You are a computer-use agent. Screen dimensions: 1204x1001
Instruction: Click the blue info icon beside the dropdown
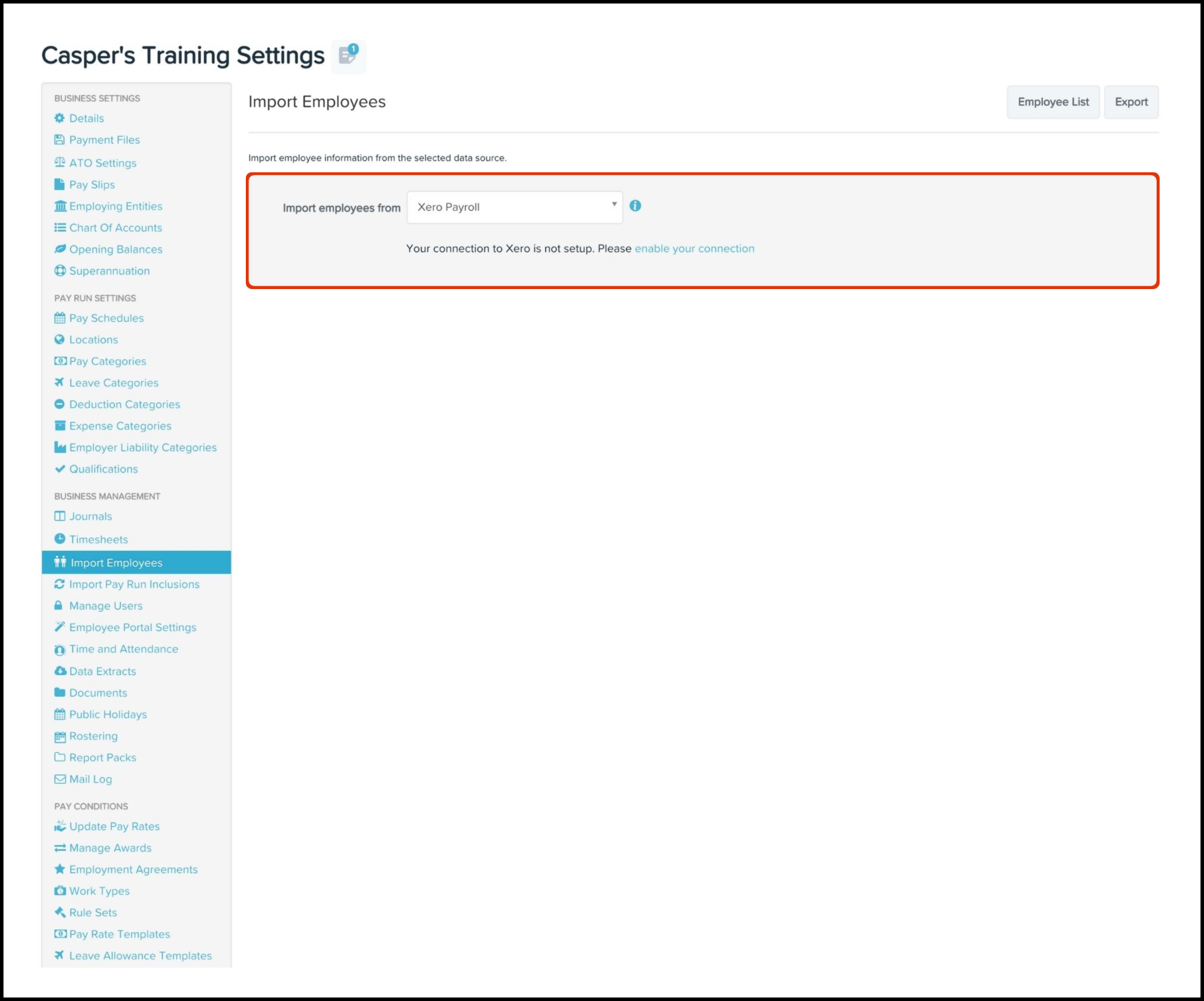click(x=635, y=206)
